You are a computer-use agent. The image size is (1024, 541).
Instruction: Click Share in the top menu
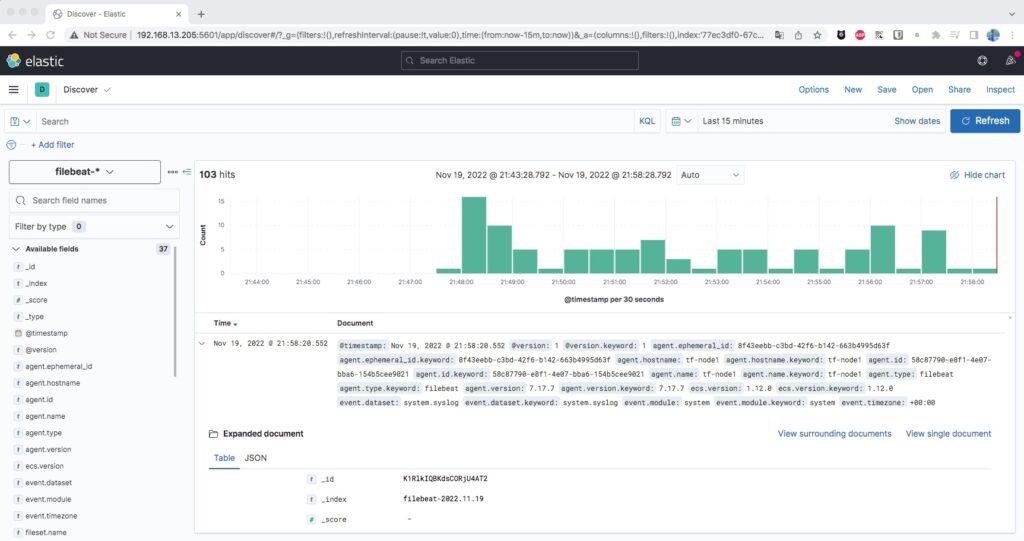(x=959, y=90)
